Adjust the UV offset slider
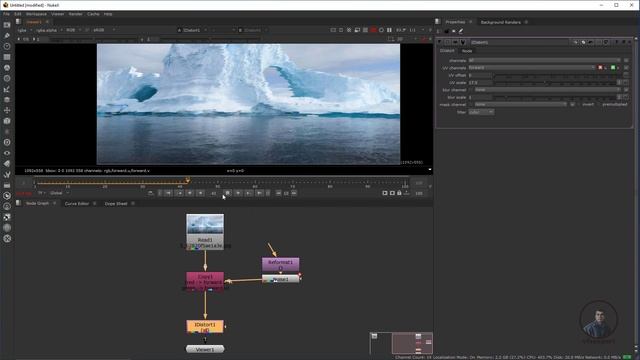The image size is (640, 360). tap(558, 75)
